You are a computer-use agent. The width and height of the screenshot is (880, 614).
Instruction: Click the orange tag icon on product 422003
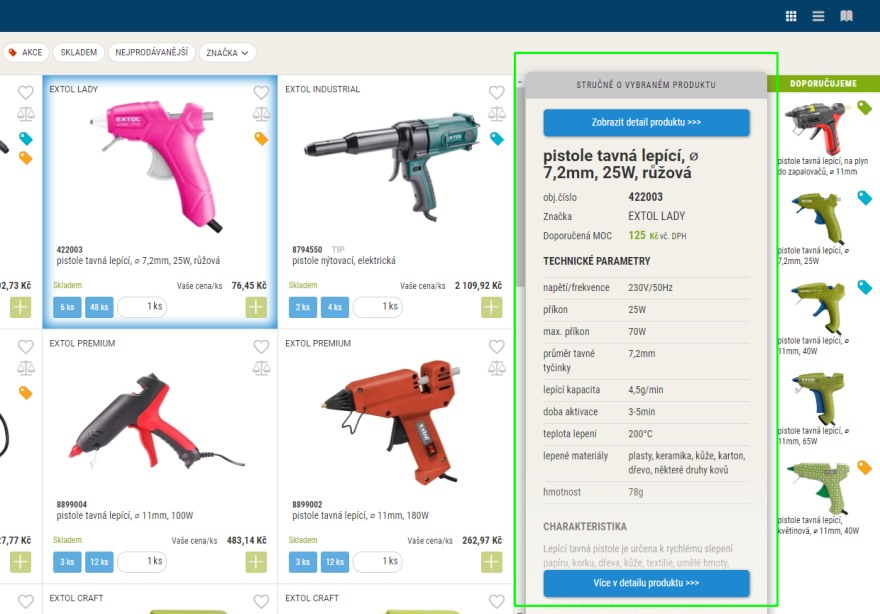click(261, 138)
